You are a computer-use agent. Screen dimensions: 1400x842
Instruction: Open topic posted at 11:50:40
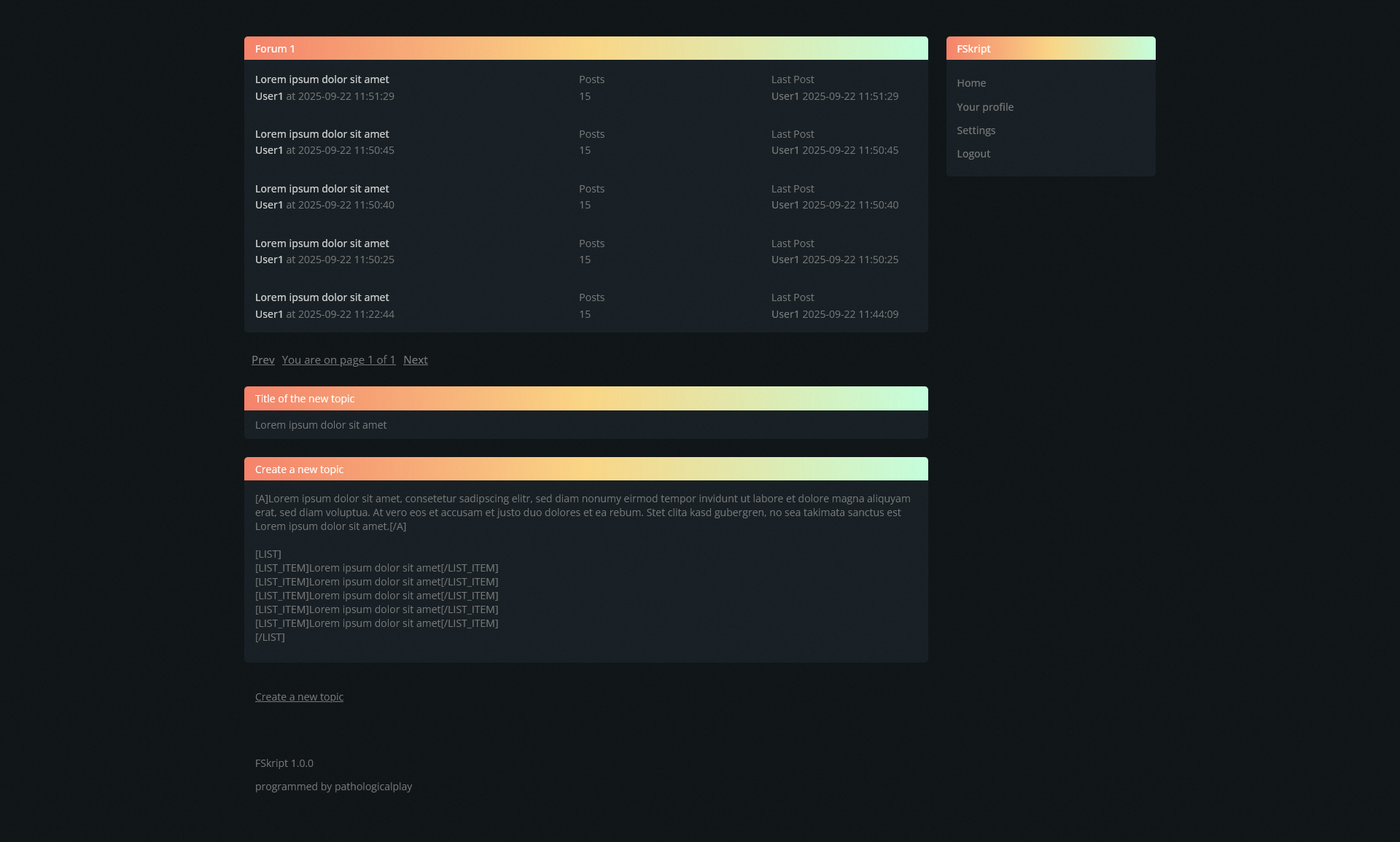[x=322, y=189]
